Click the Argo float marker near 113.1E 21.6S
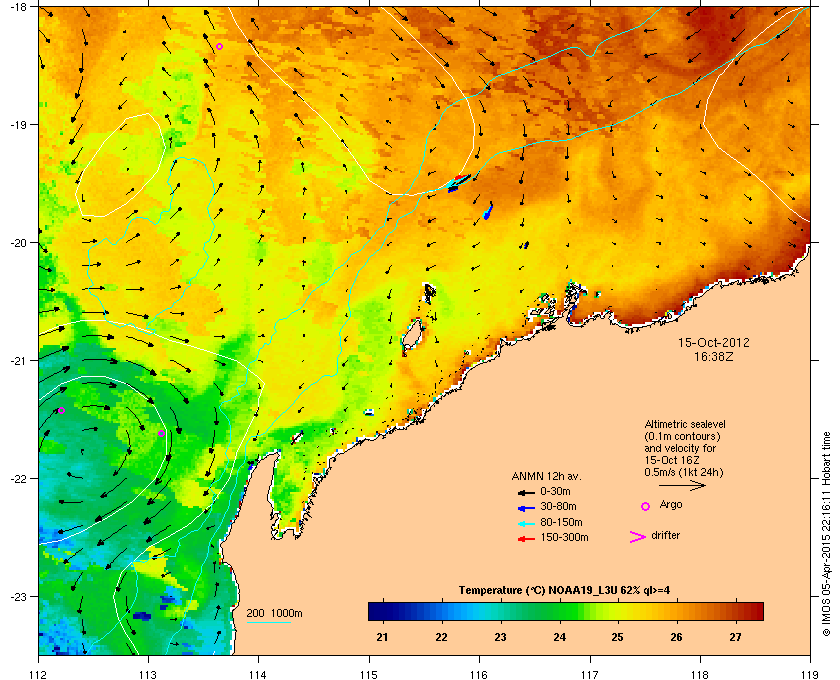This screenshot has height=680, width=840. [161, 434]
